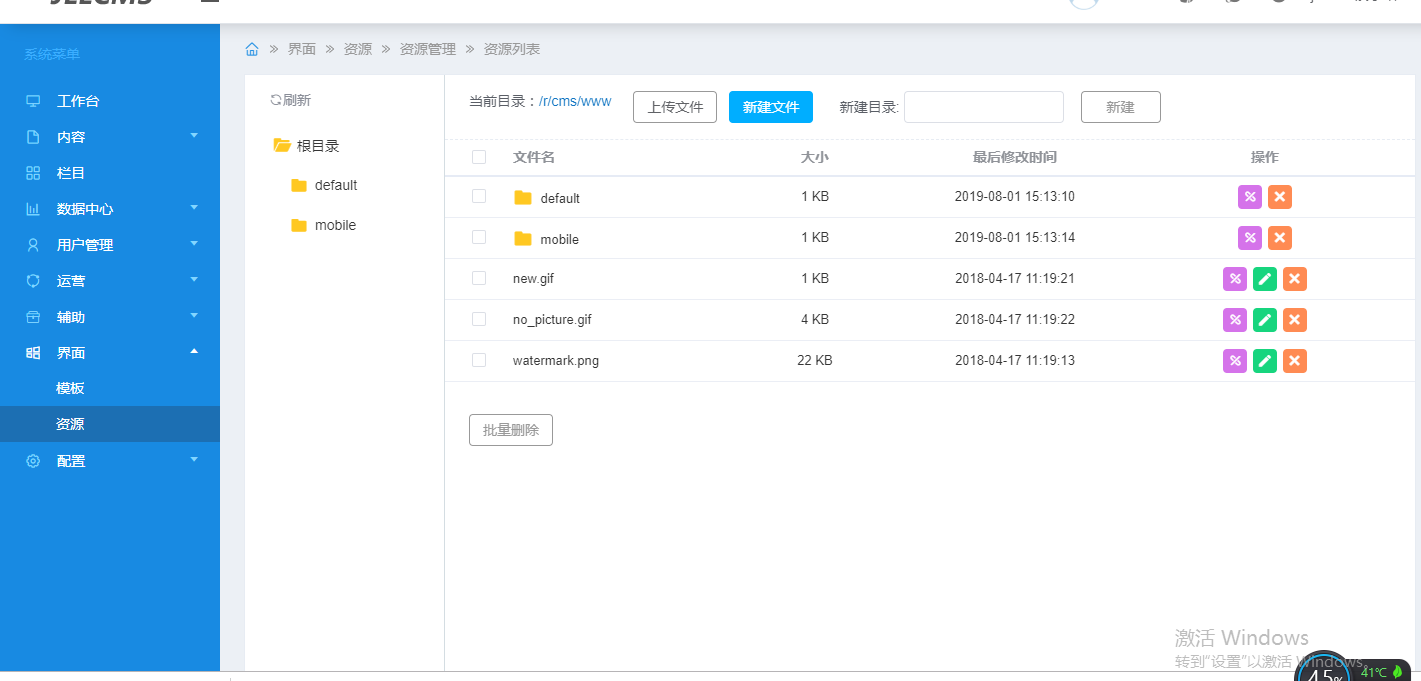Click green edit pencil for new.gif

pyautogui.click(x=1265, y=279)
